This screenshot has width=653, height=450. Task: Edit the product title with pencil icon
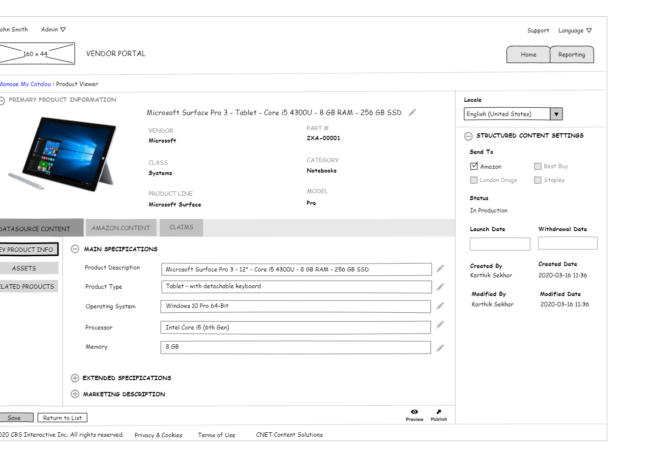tap(412, 112)
